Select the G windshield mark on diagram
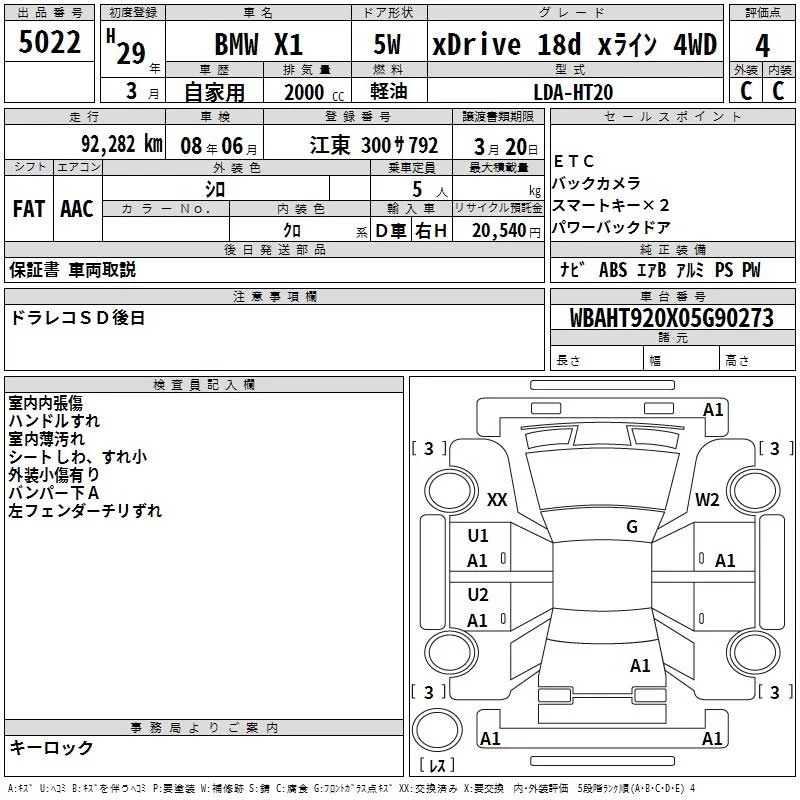 coord(631,527)
